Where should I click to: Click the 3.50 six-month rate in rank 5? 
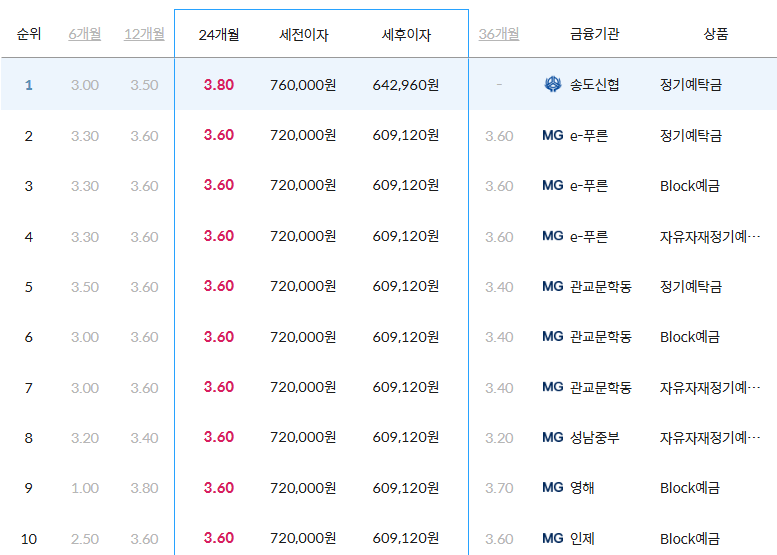point(85,287)
